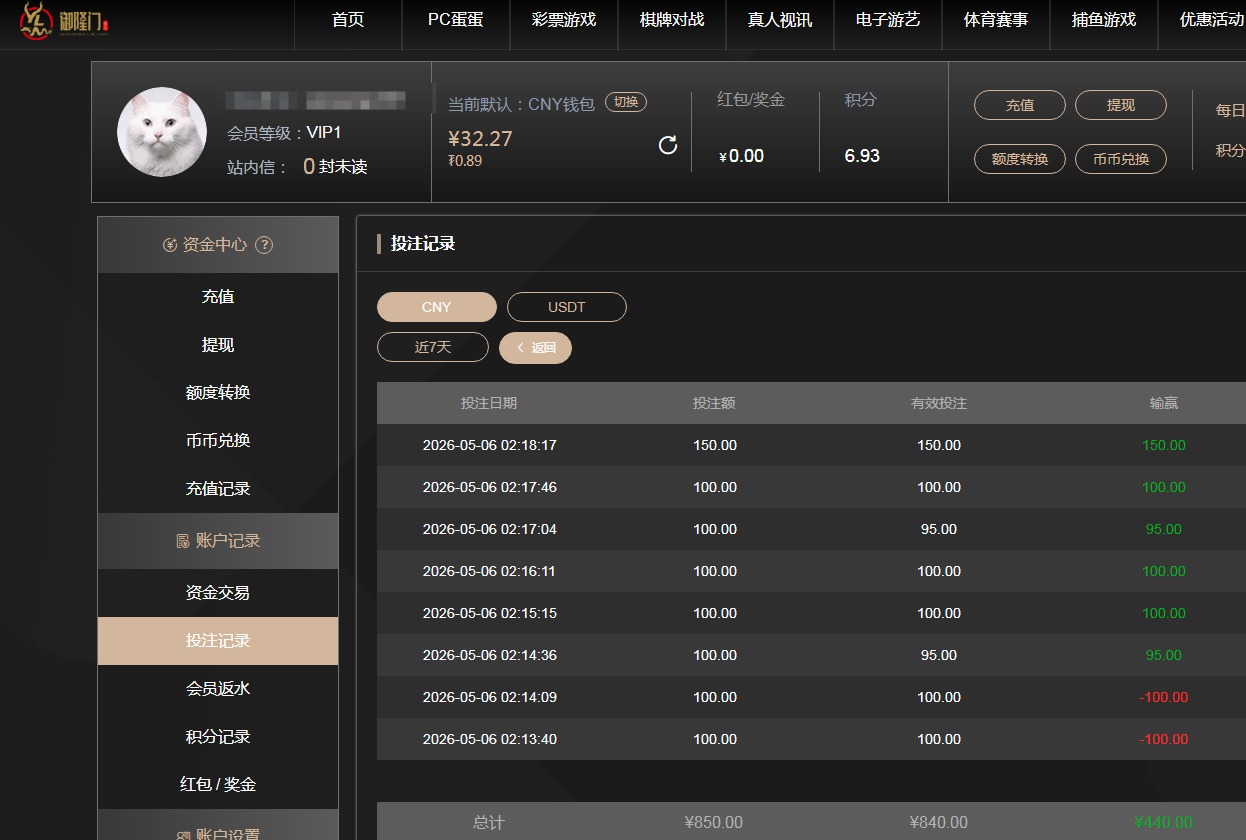
Task: Open 真人视讯 section
Action: 780,20
